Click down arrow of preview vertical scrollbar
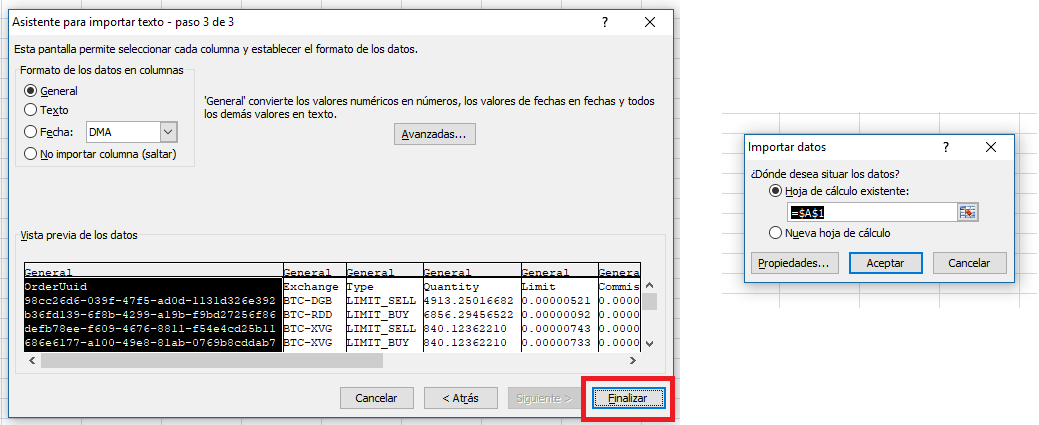This screenshot has width=1039, height=425. (x=649, y=343)
